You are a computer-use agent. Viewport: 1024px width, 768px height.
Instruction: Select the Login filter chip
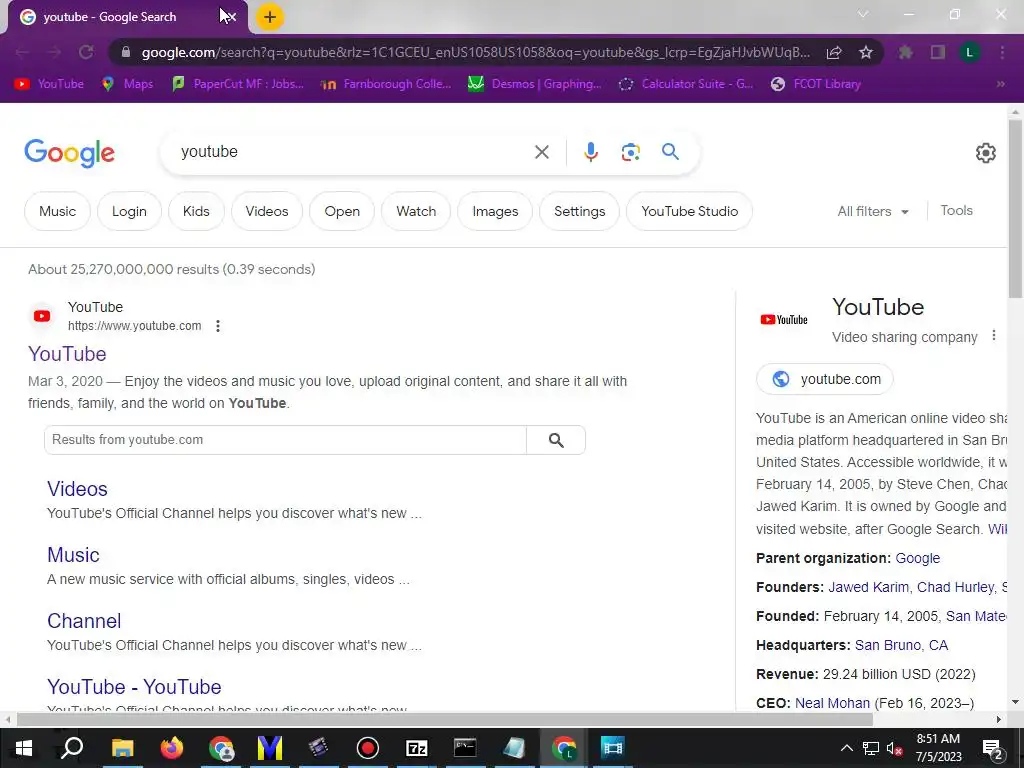tap(129, 212)
